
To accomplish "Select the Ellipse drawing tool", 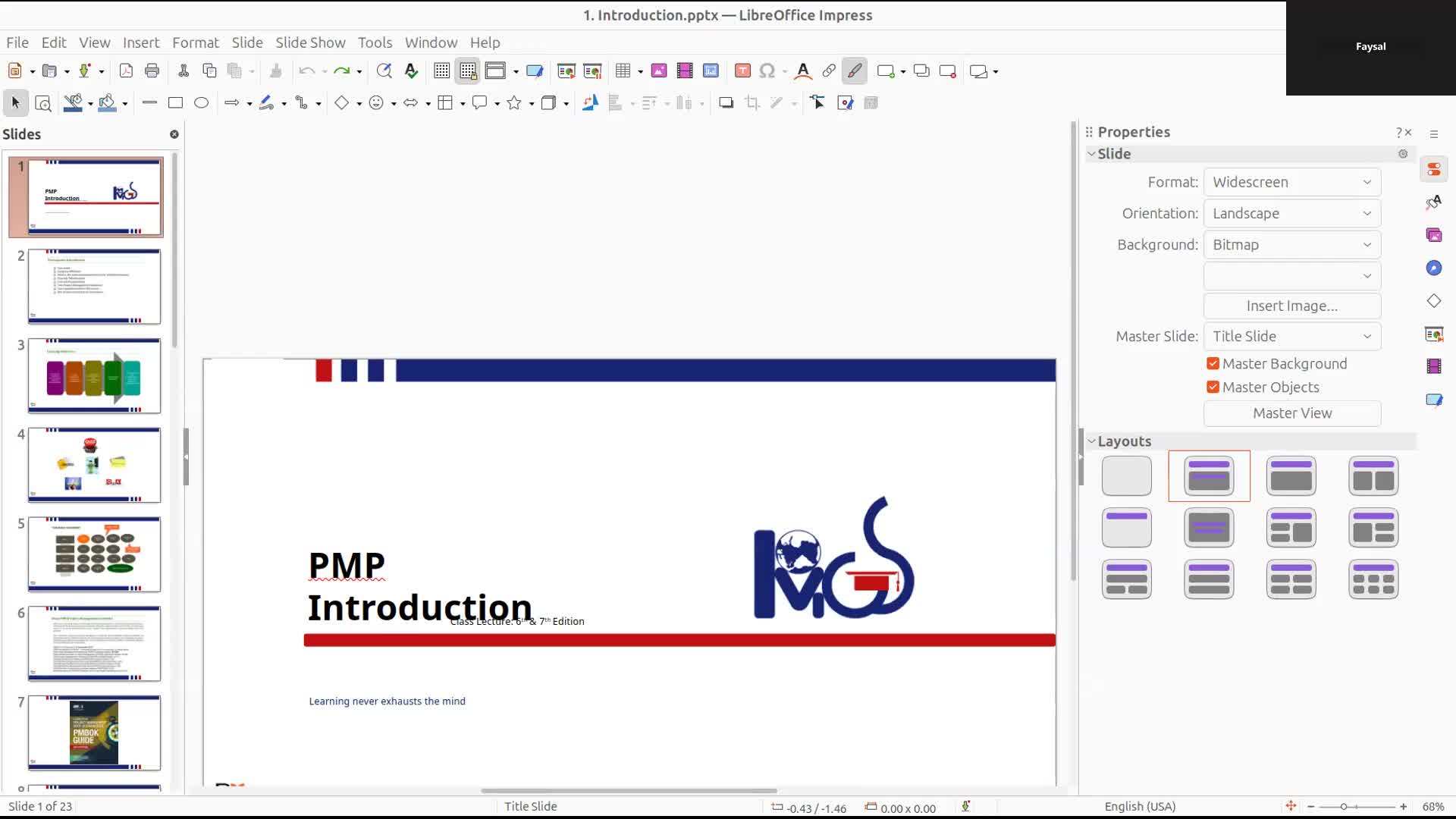I will coord(201,102).
